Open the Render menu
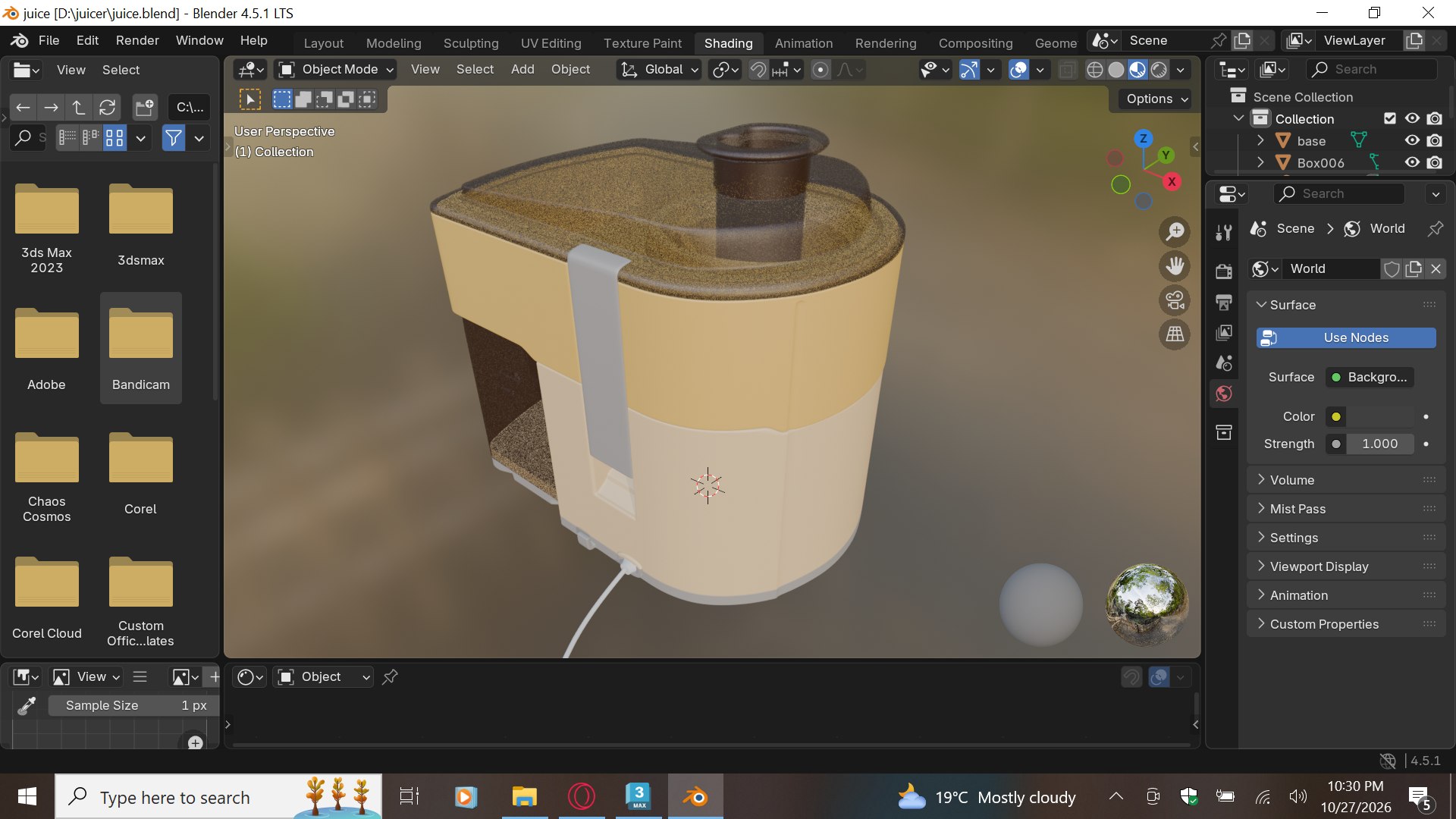 point(137,40)
